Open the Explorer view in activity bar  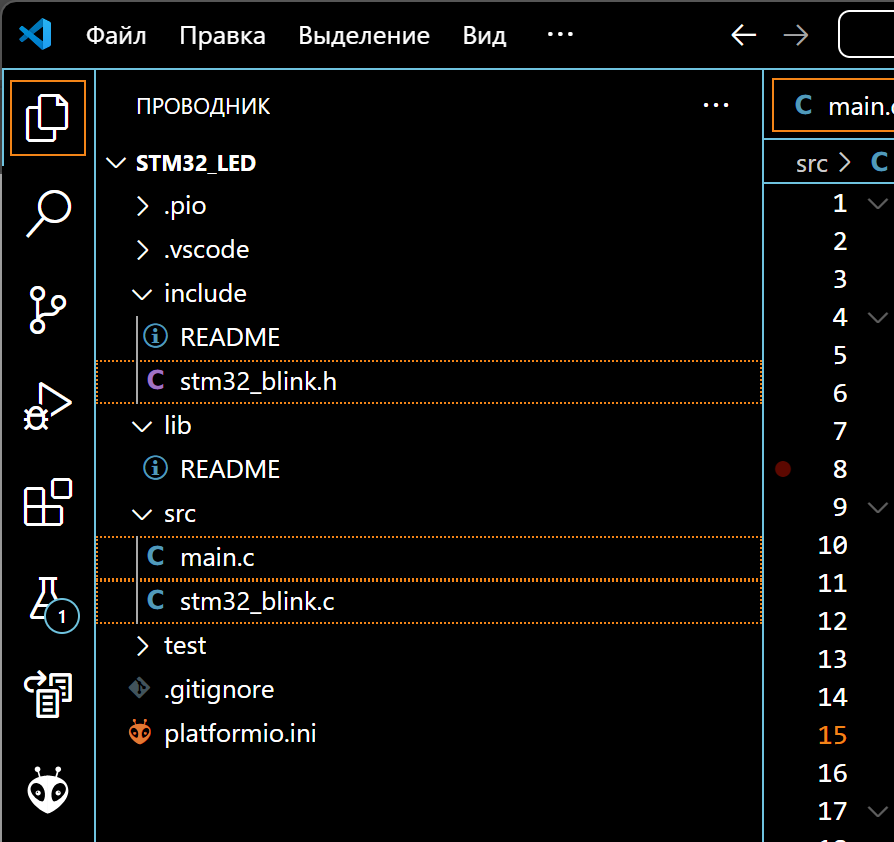[48, 118]
